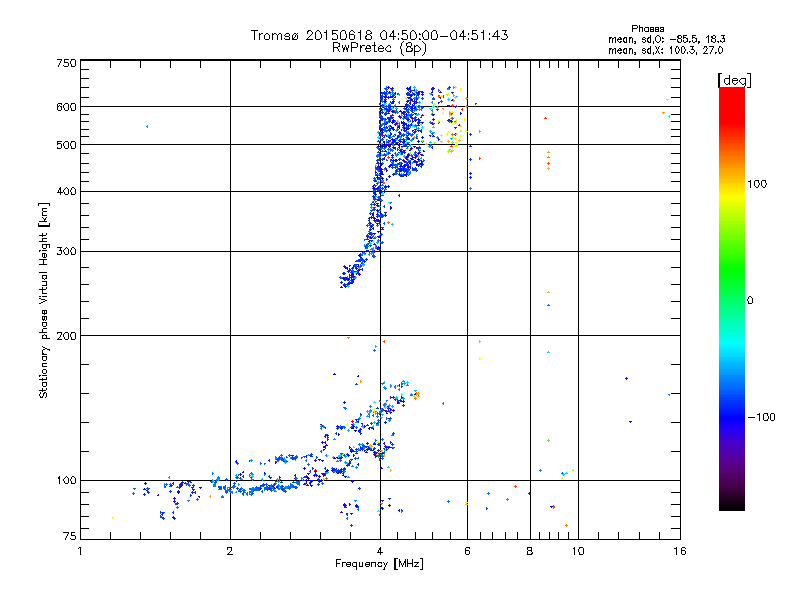
Task: Click the '0' colorbar tick label
Action: click(x=749, y=301)
